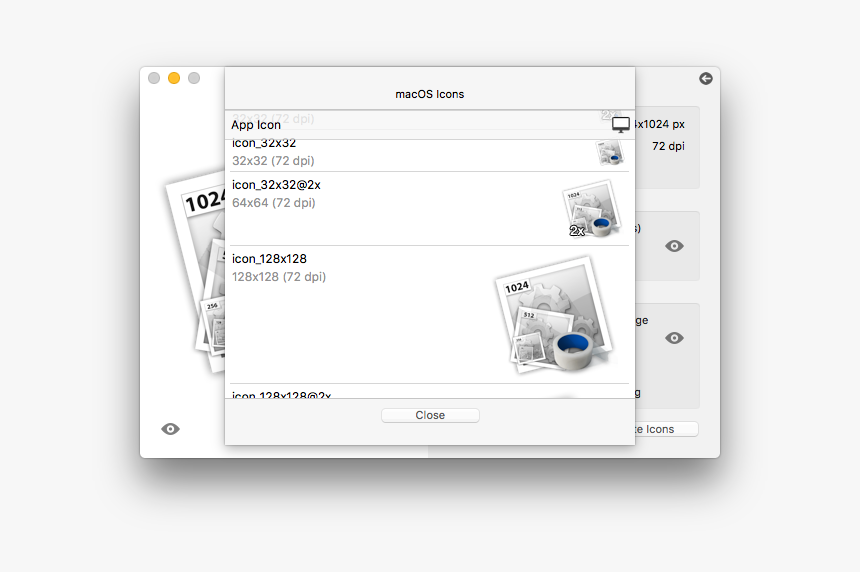
Task: Click the 128x128 (72 dpi) size label
Action: pos(279,277)
